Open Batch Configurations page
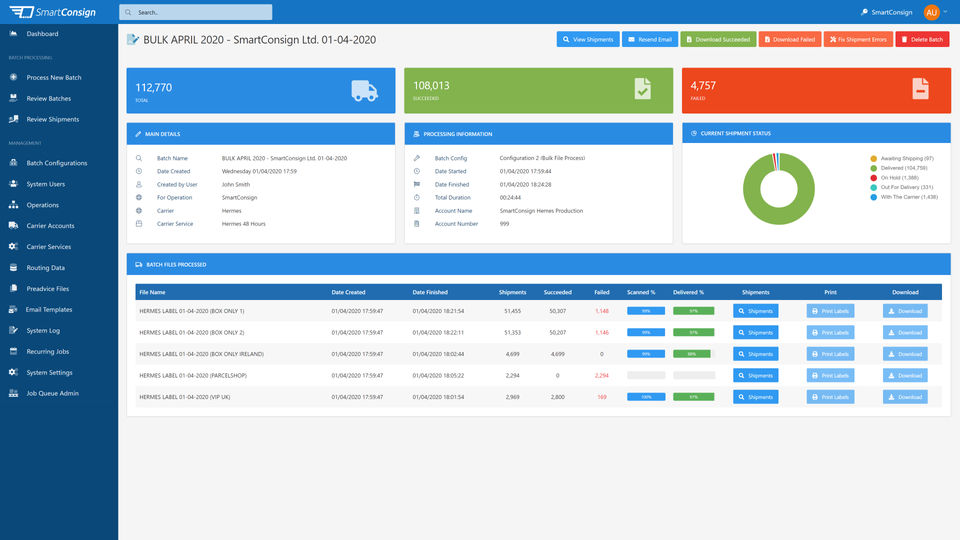960x540 pixels. [x=56, y=163]
